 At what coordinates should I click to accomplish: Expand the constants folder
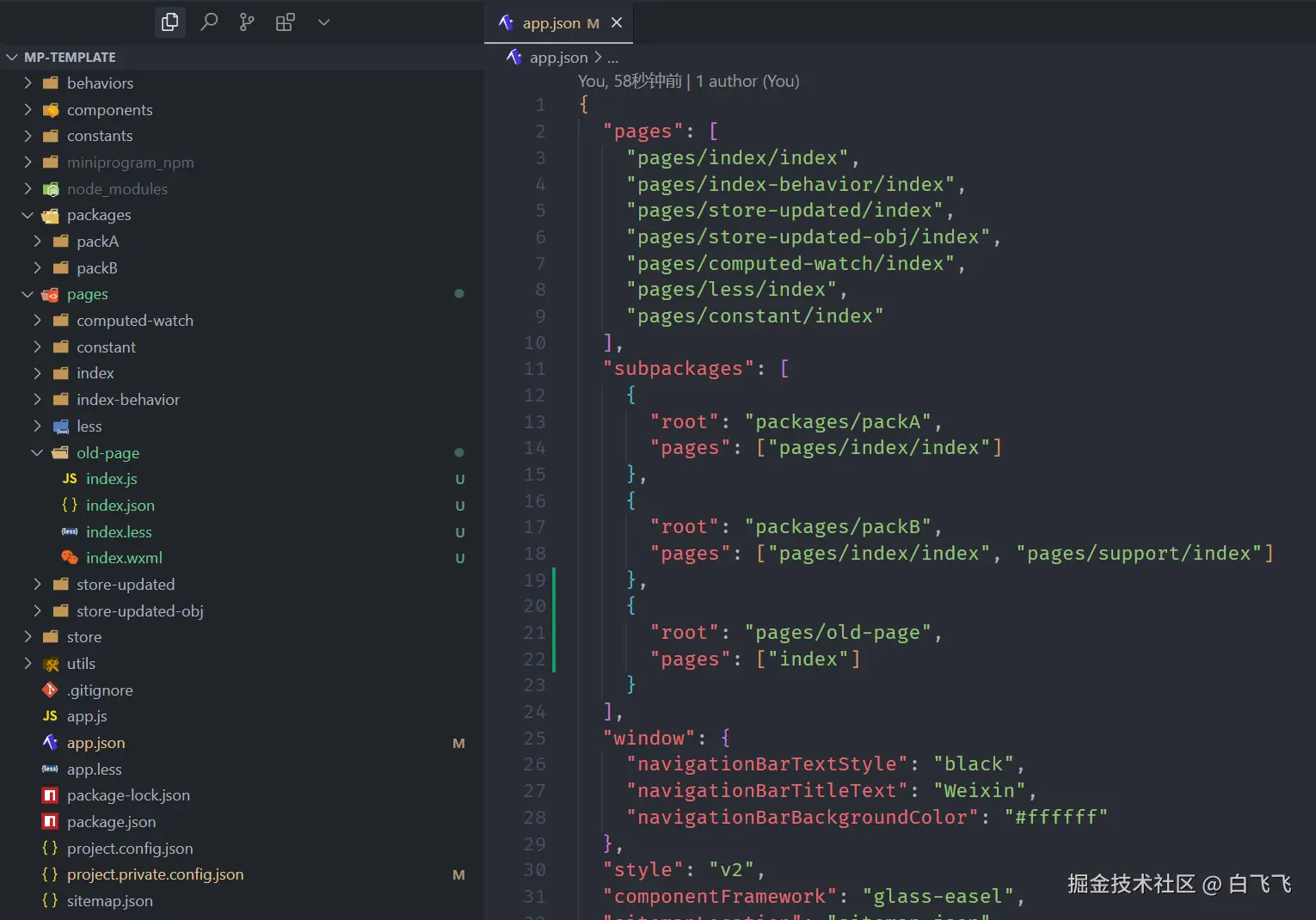[x=28, y=136]
